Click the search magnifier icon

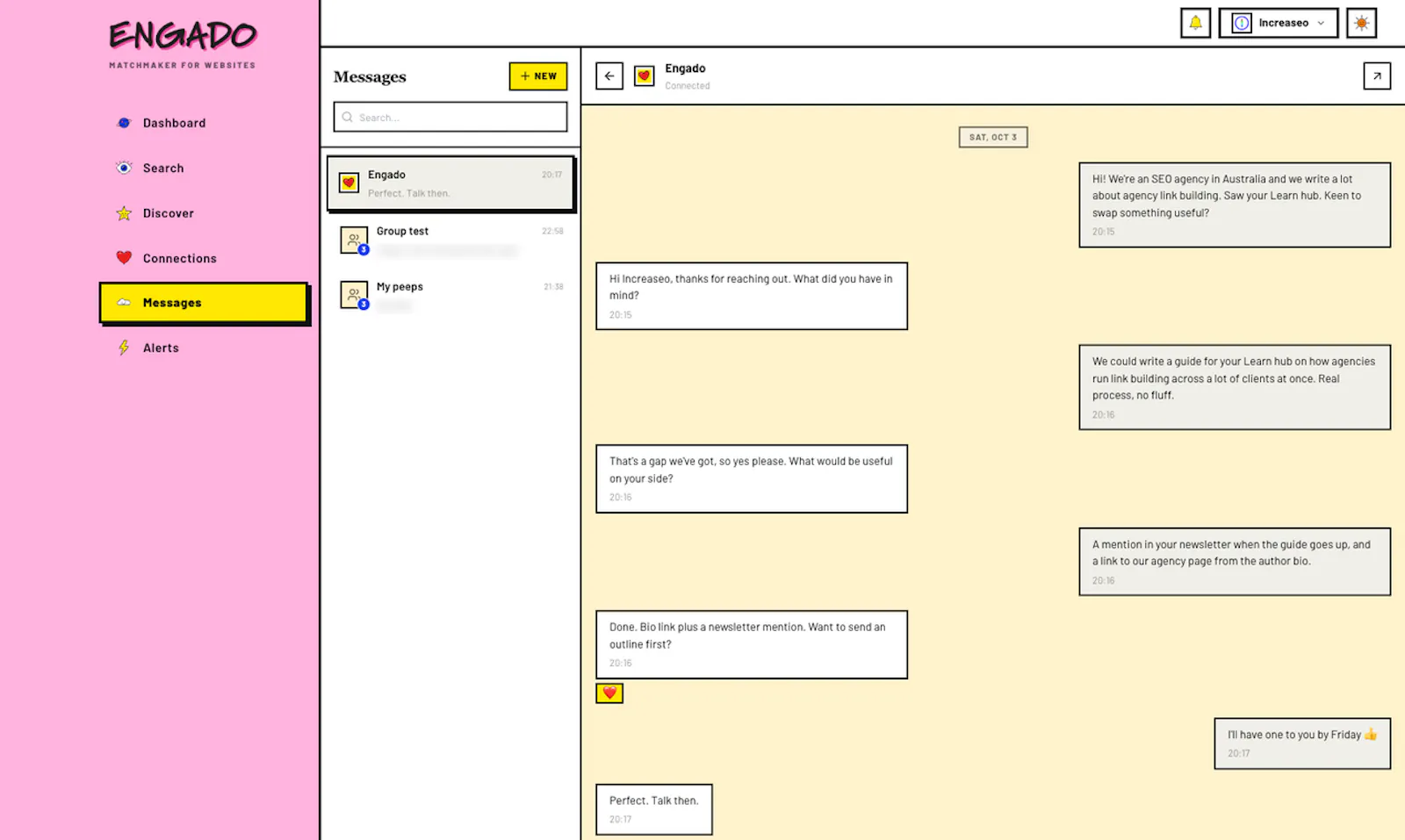(x=348, y=118)
